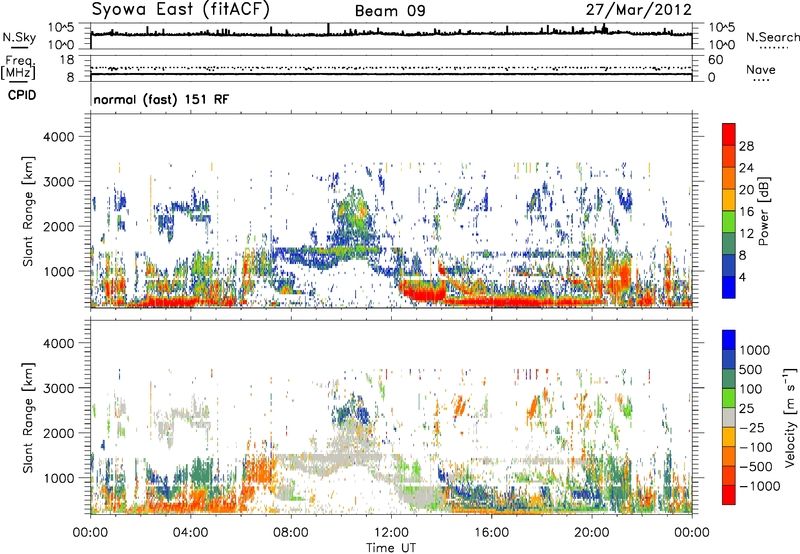Pick the light green 12–16 dB power colorbar segment

(x=729, y=222)
